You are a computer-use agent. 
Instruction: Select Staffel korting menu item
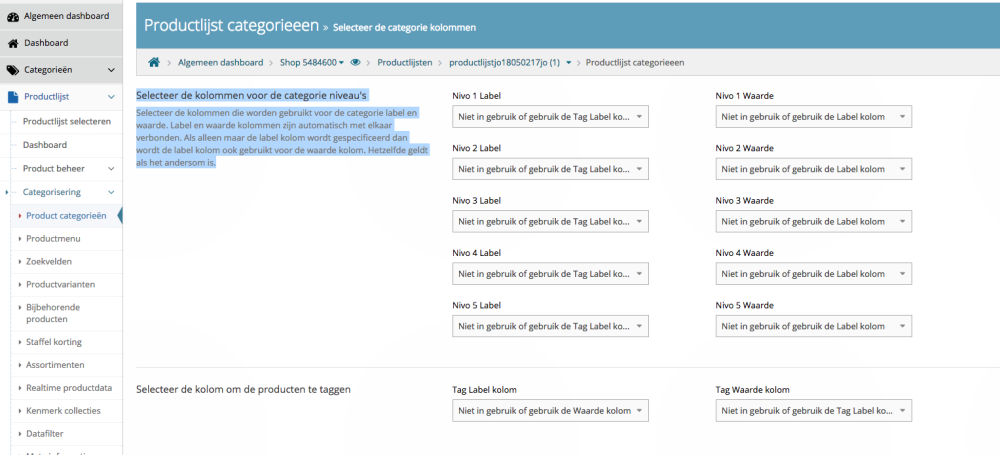pyautogui.click(x=53, y=342)
